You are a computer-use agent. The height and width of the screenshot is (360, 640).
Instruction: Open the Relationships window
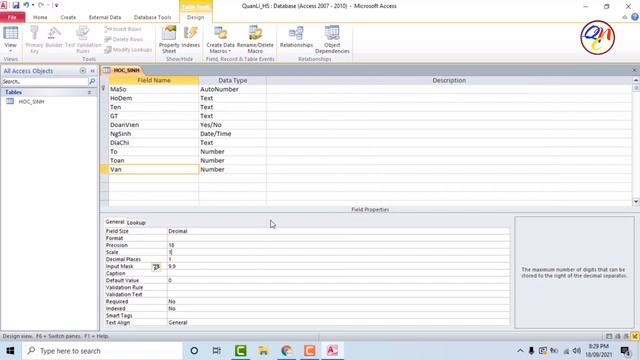[296, 37]
